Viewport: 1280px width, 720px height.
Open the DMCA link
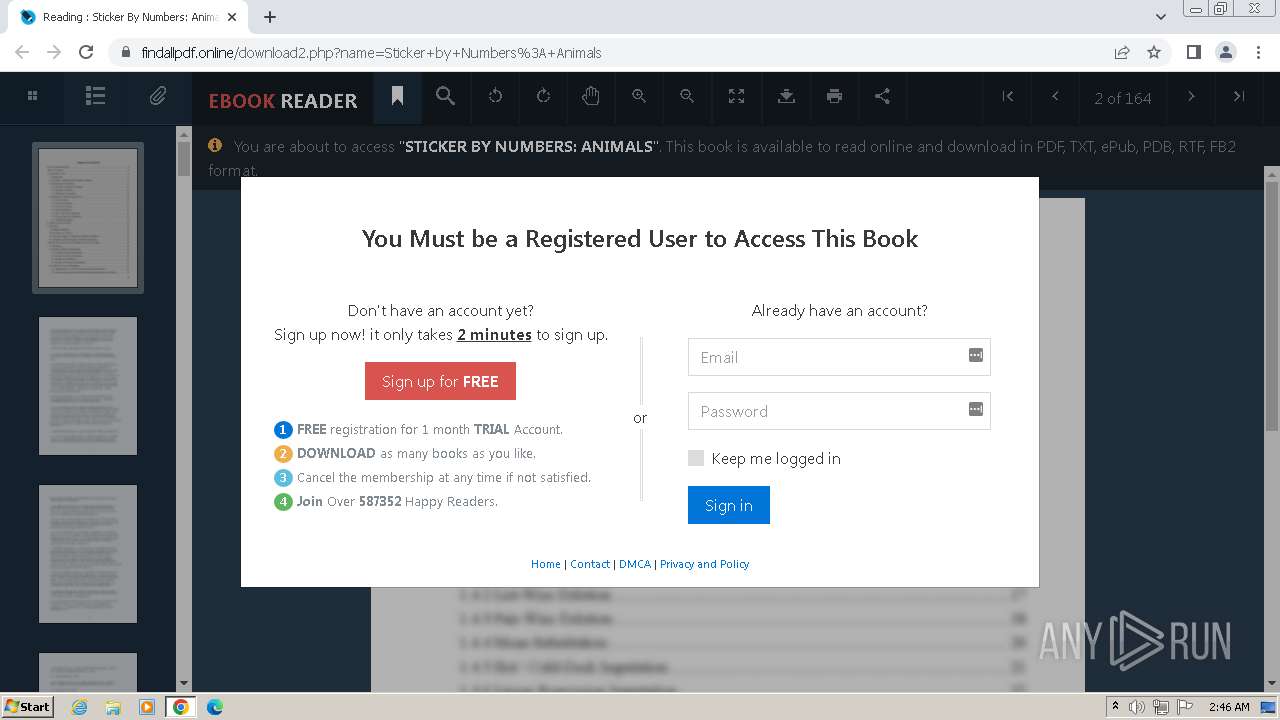click(635, 564)
